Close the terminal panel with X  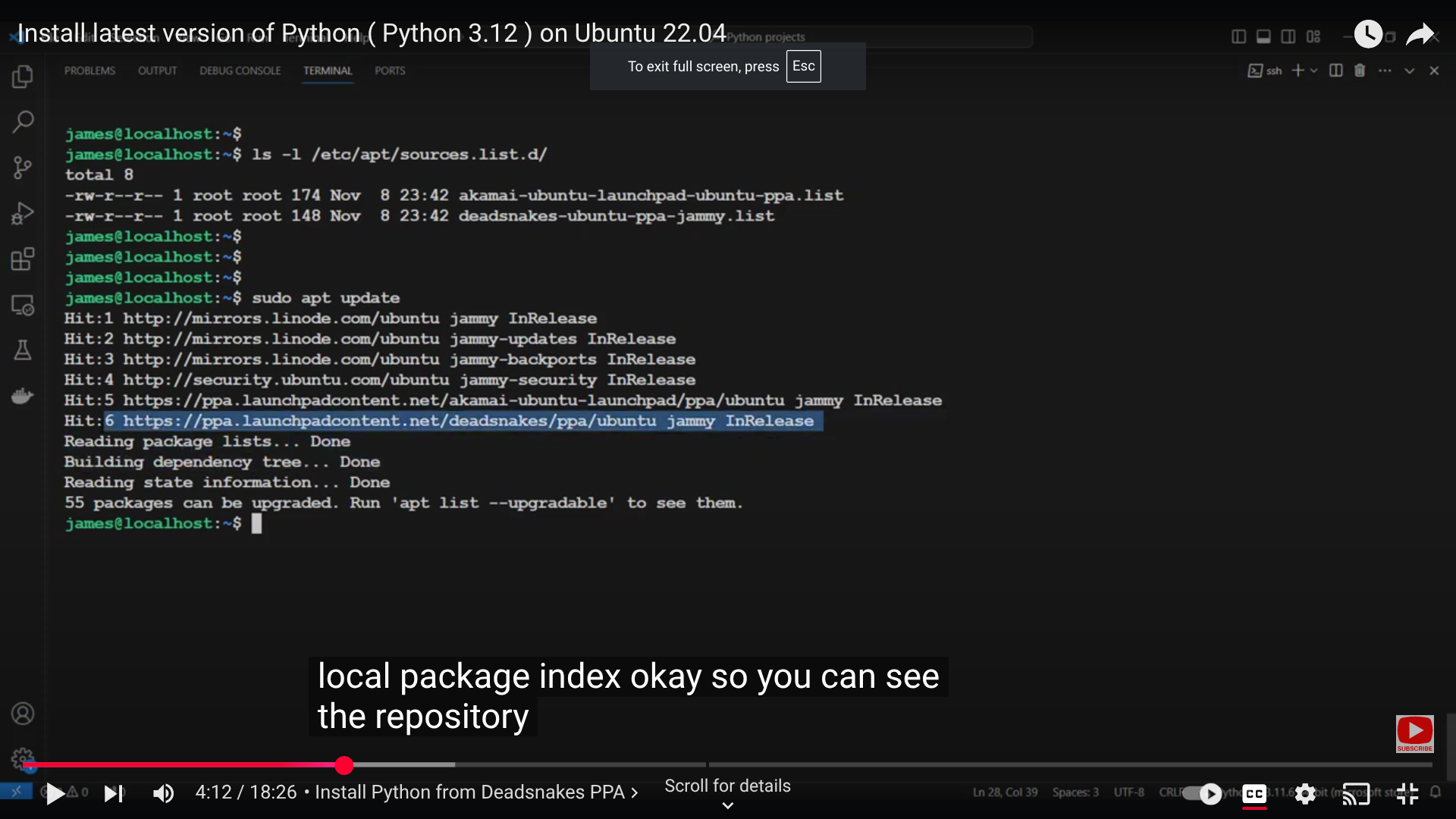[x=1434, y=71]
